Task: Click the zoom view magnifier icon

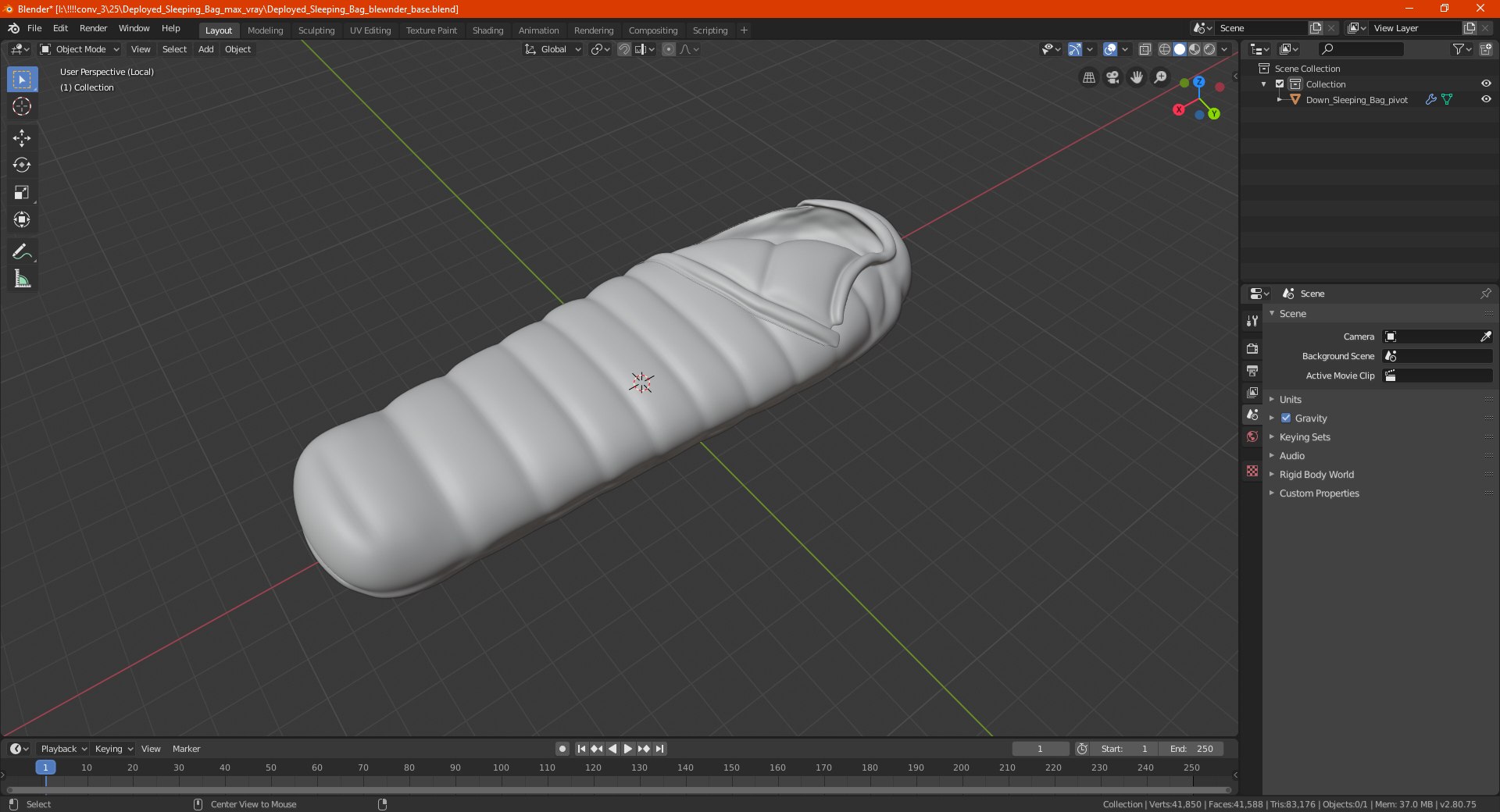Action: (1161, 77)
